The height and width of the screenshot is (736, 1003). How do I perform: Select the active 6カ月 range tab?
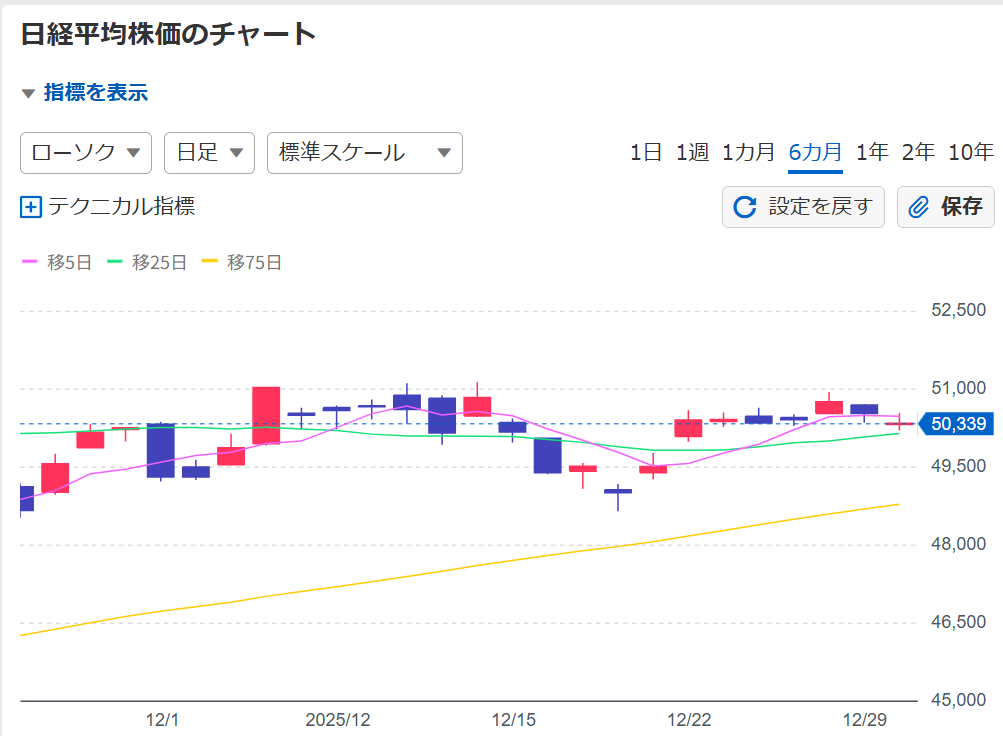[815, 153]
